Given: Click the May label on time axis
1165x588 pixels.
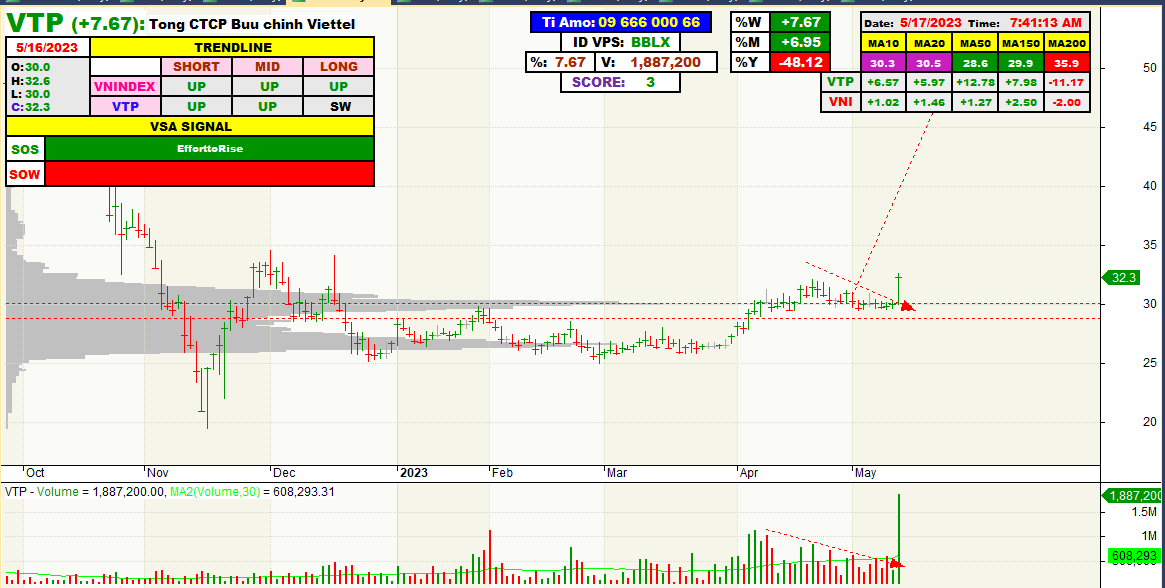Looking at the screenshot, I should [x=866, y=473].
